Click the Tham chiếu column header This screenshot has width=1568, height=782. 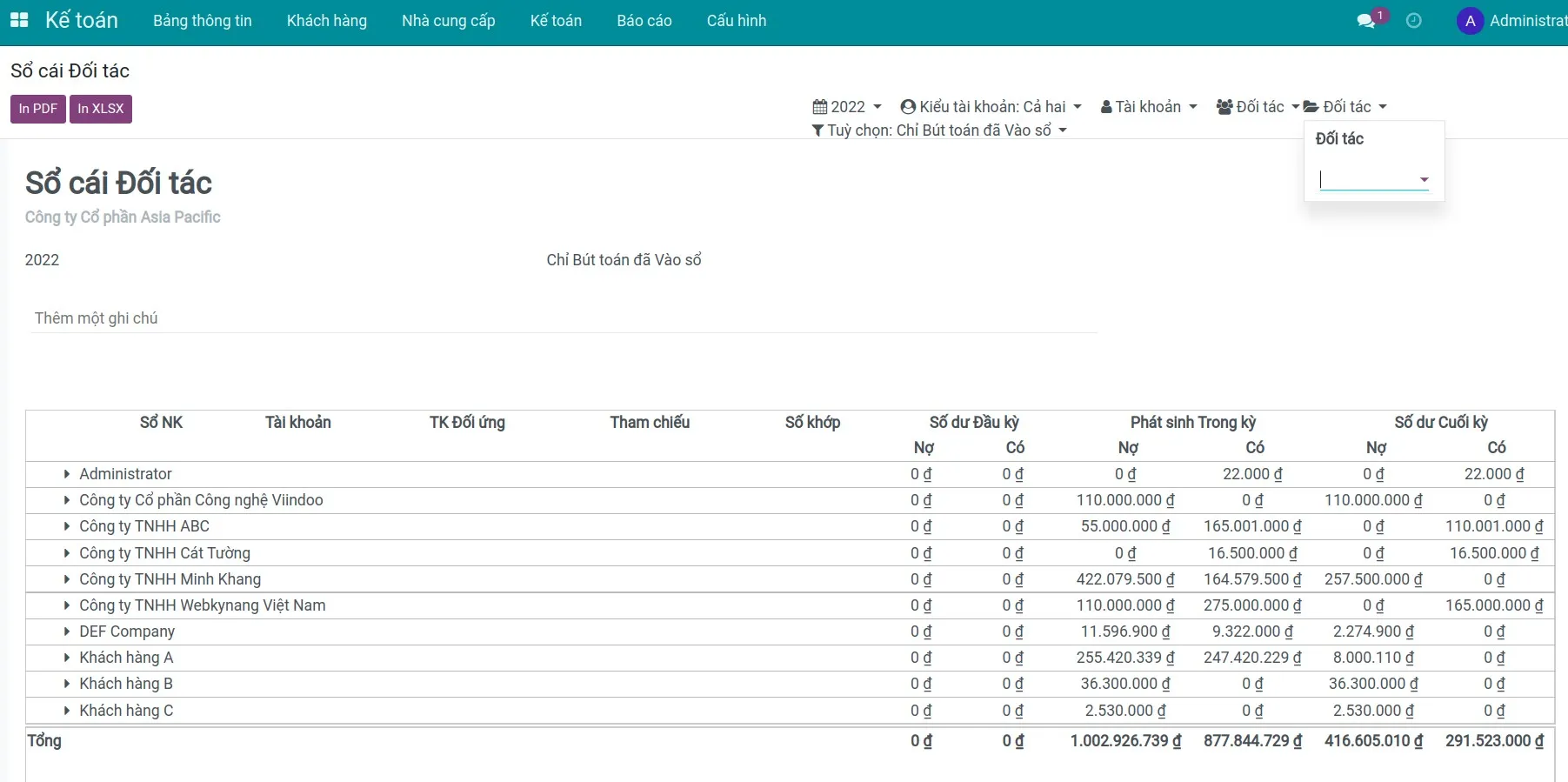click(x=650, y=423)
